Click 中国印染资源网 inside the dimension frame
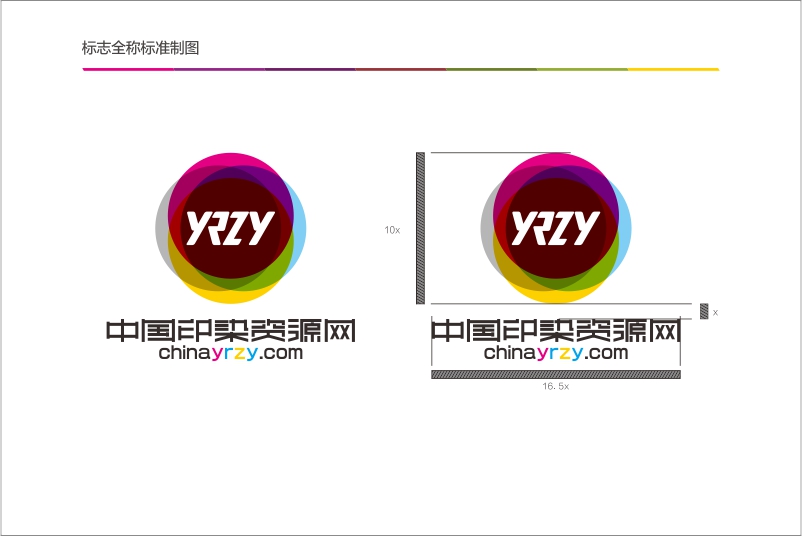 556,330
